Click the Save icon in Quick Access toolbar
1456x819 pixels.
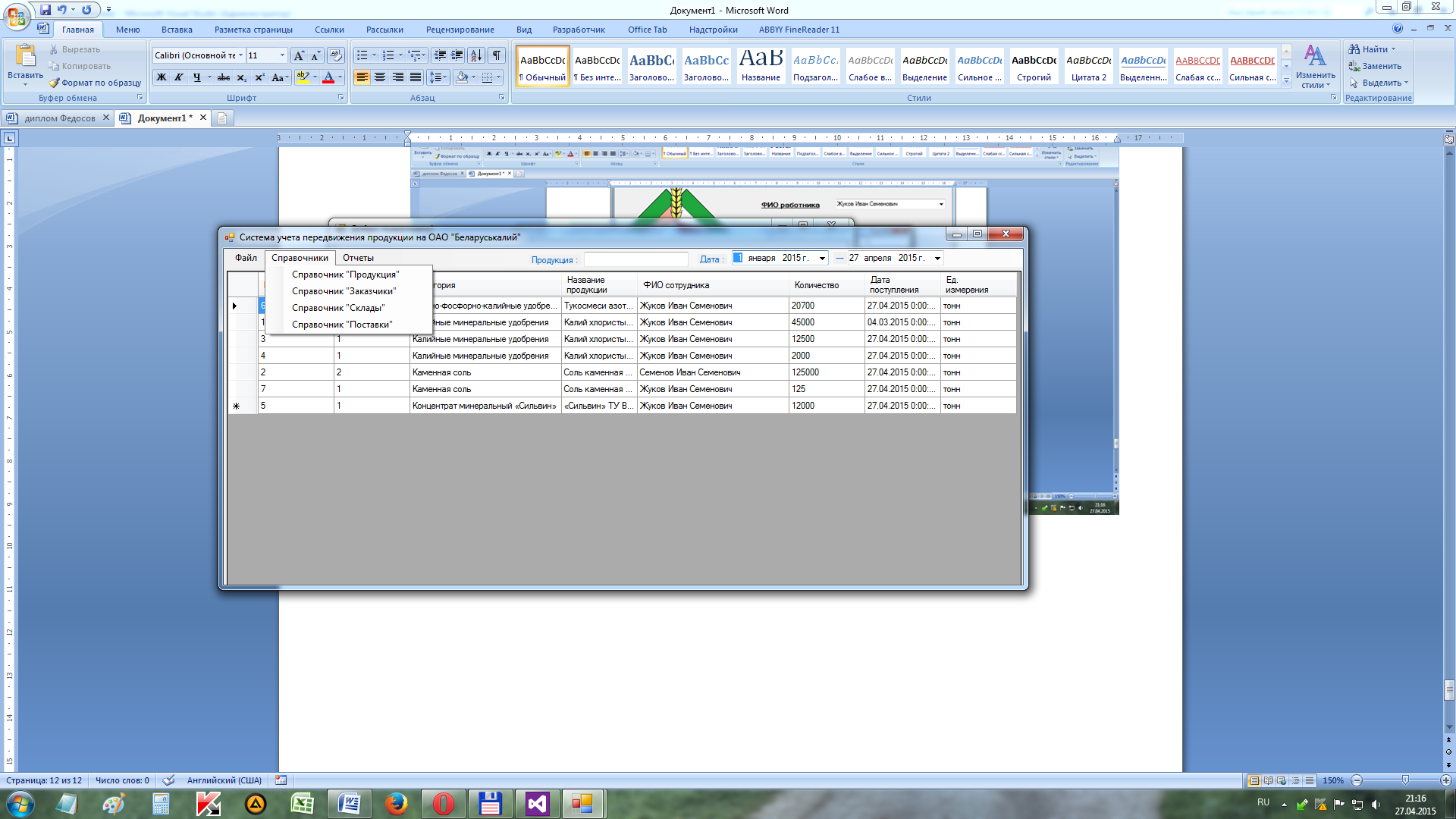pyautogui.click(x=45, y=10)
